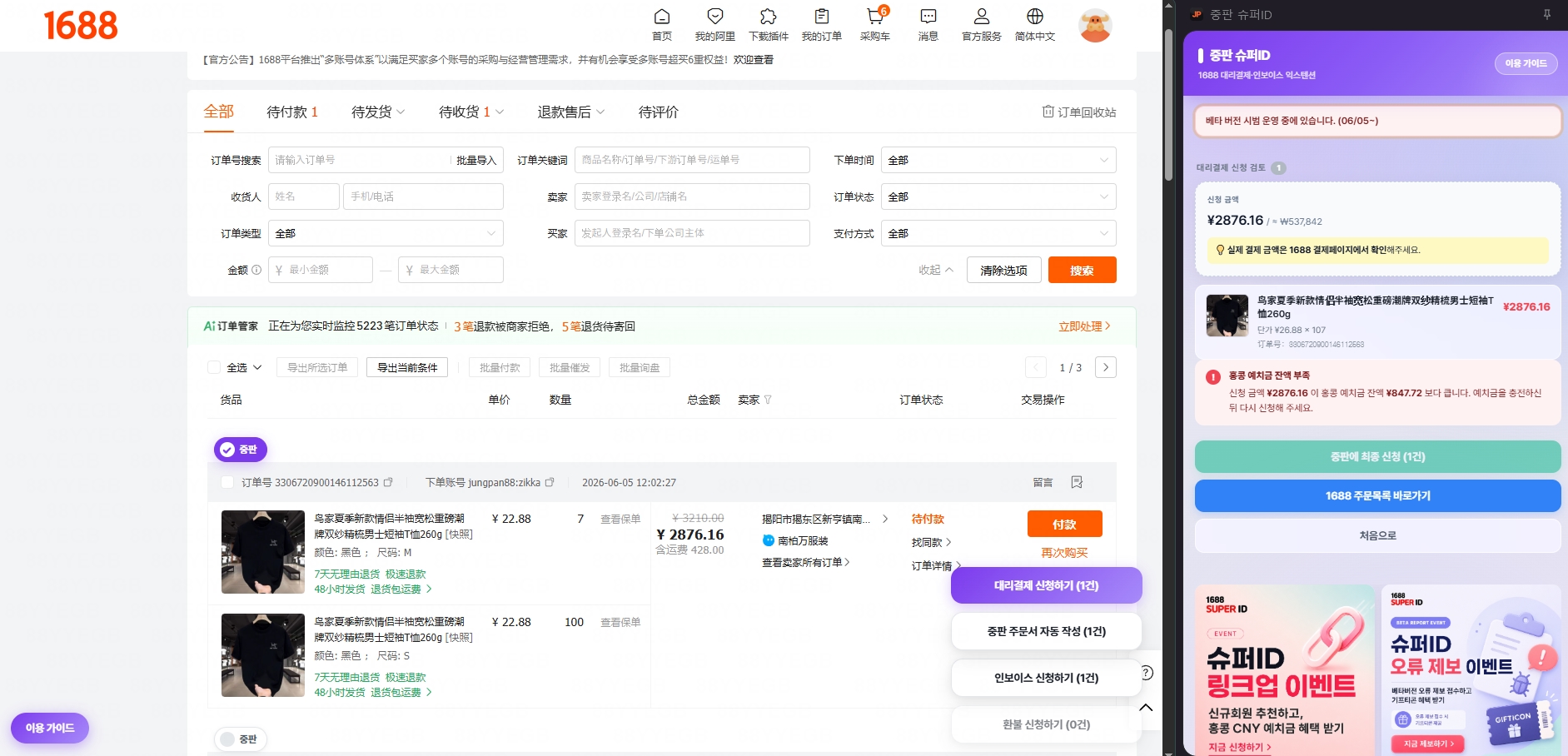Click size M T-shirt thumbnail
Image resolution: width=1568 pixels, height=756 pixels.
click(x=263, y=552)
